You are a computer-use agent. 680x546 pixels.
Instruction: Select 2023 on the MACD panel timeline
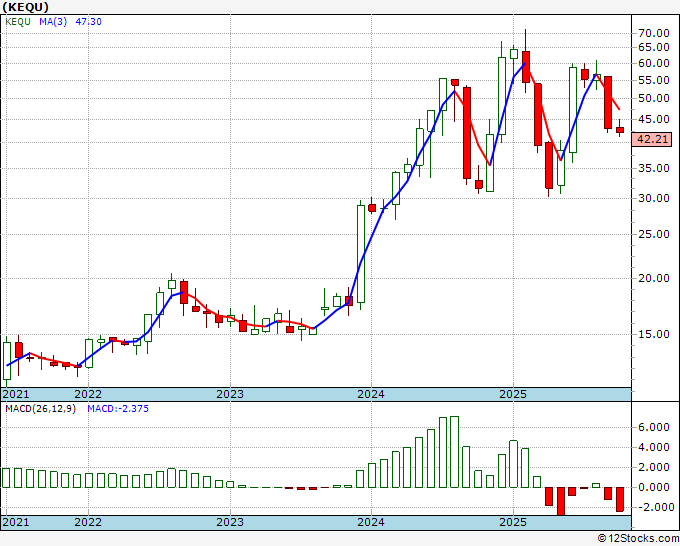[230, 522]
